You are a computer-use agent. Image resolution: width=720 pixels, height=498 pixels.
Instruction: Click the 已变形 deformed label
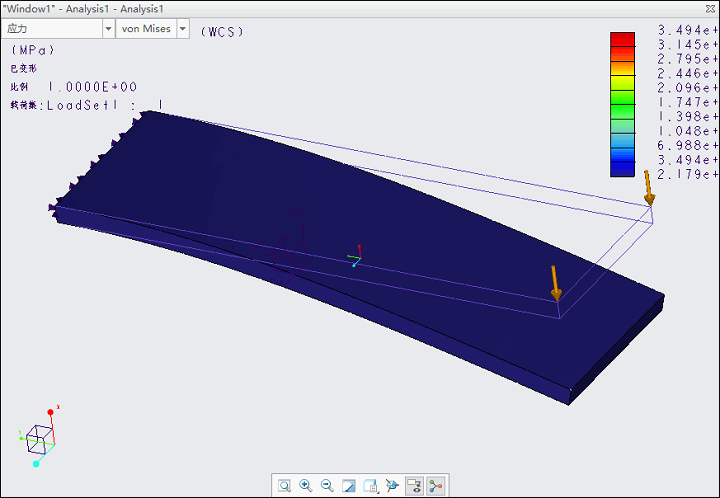(x=23, y=68)
